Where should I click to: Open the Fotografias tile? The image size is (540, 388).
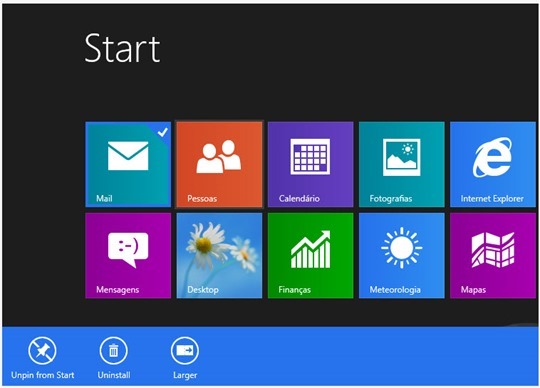click(x=402, y=164)
